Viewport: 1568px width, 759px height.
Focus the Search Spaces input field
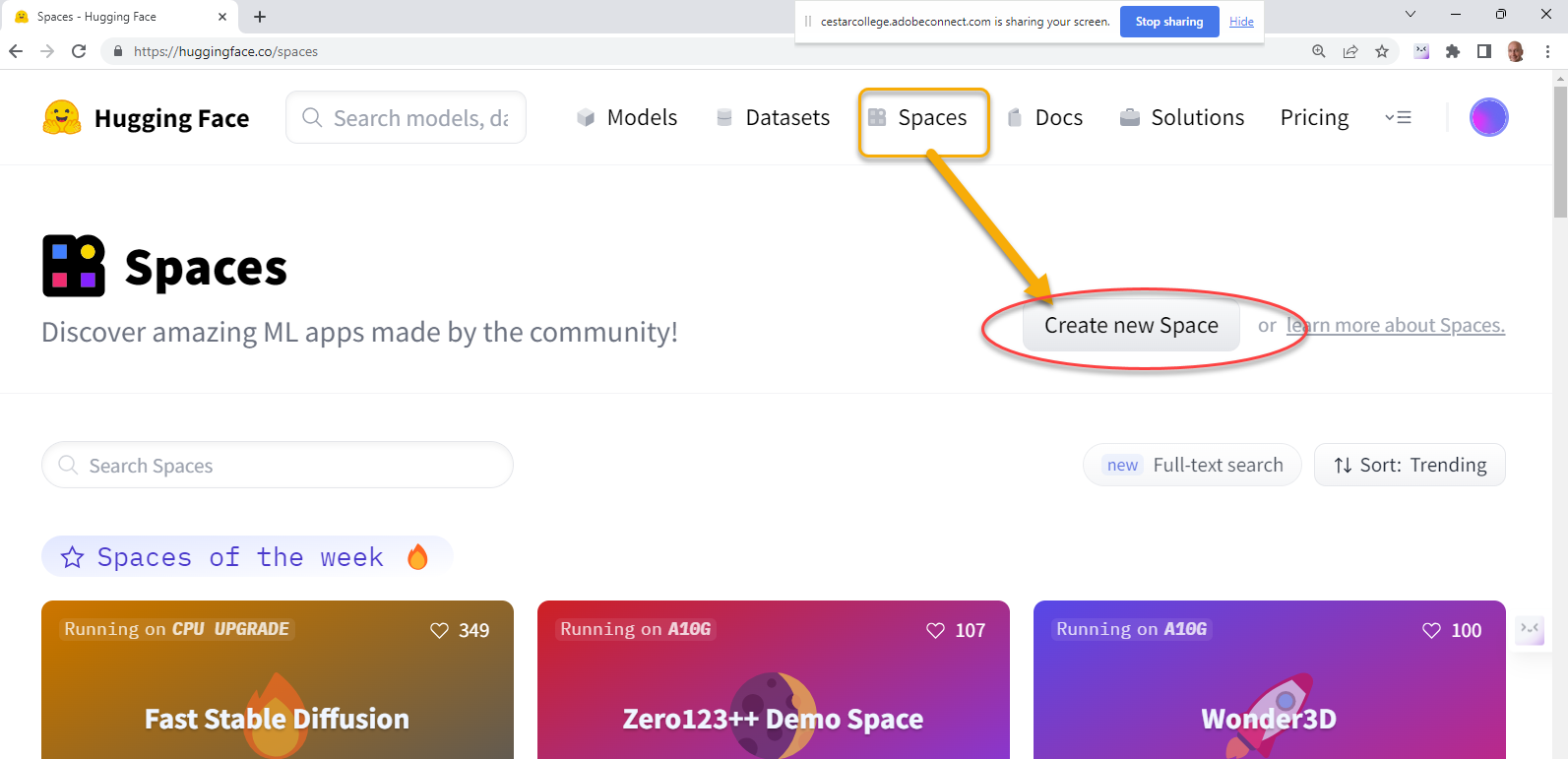(278, 465)
